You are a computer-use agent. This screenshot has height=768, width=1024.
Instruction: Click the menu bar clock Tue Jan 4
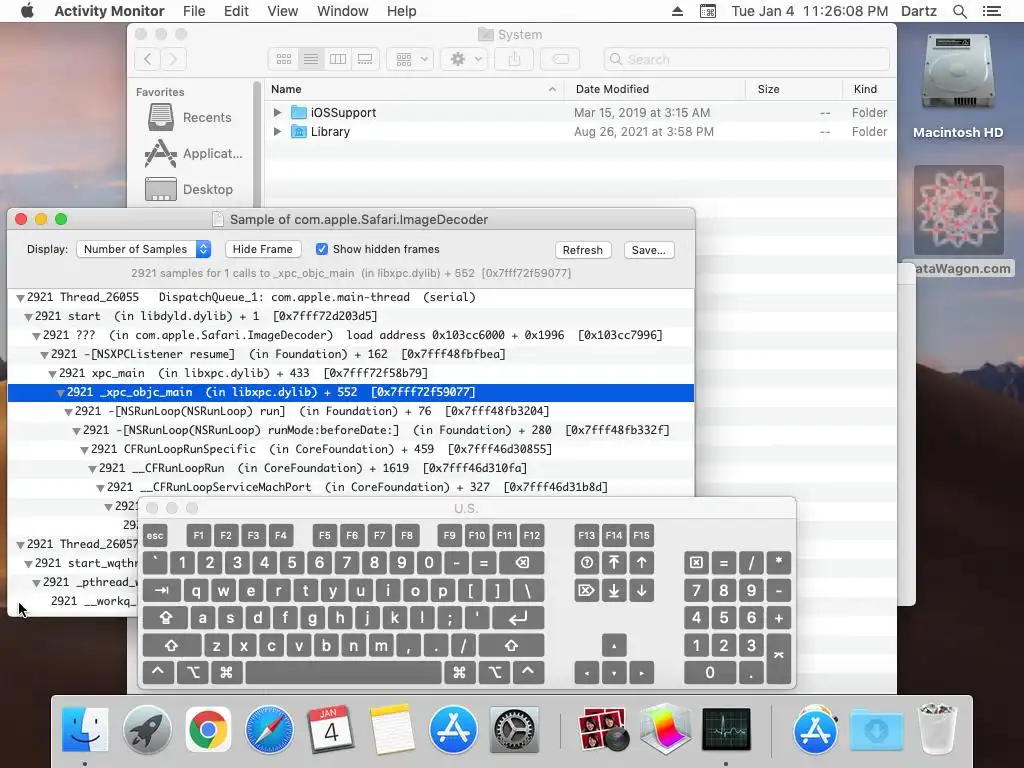tap(809, 11)
